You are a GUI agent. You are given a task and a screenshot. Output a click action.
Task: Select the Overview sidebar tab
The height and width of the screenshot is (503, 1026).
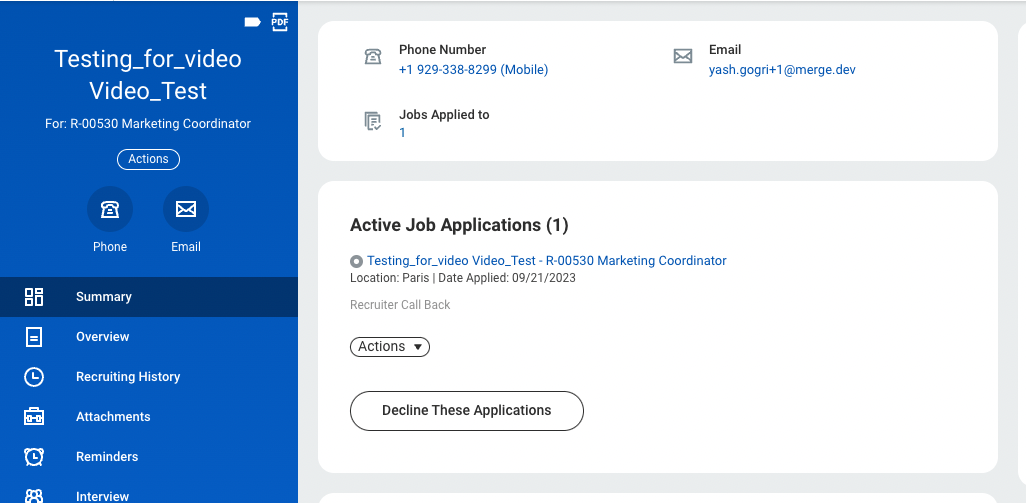(103, 337)
